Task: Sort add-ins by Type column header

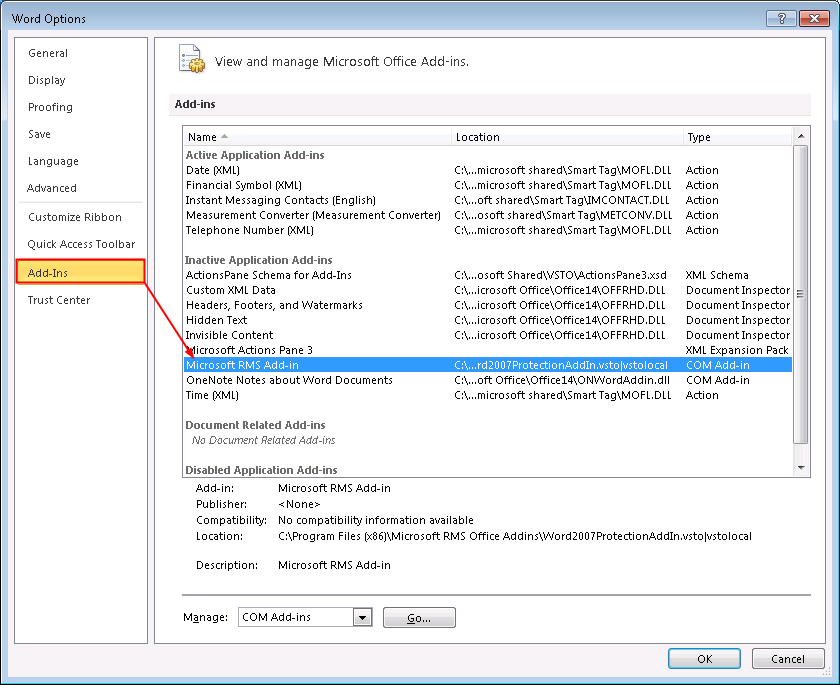Action: pyautogui.click(x=737, y=137)
